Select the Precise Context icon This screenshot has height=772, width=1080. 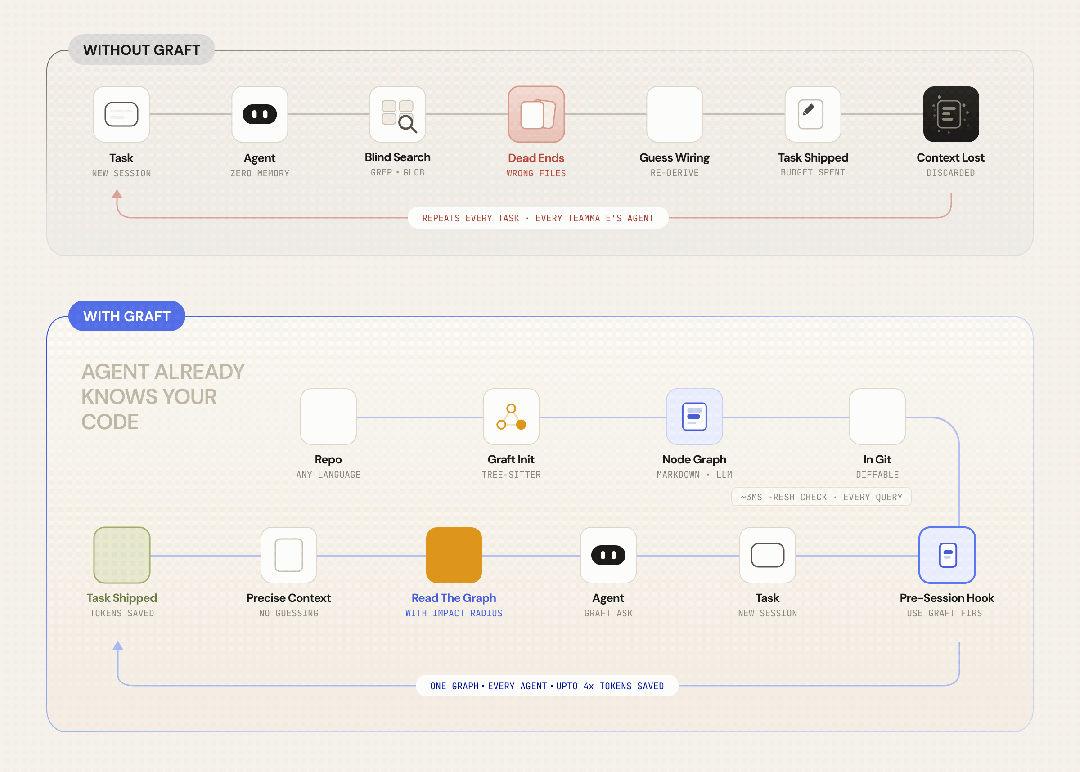(289, 555)
